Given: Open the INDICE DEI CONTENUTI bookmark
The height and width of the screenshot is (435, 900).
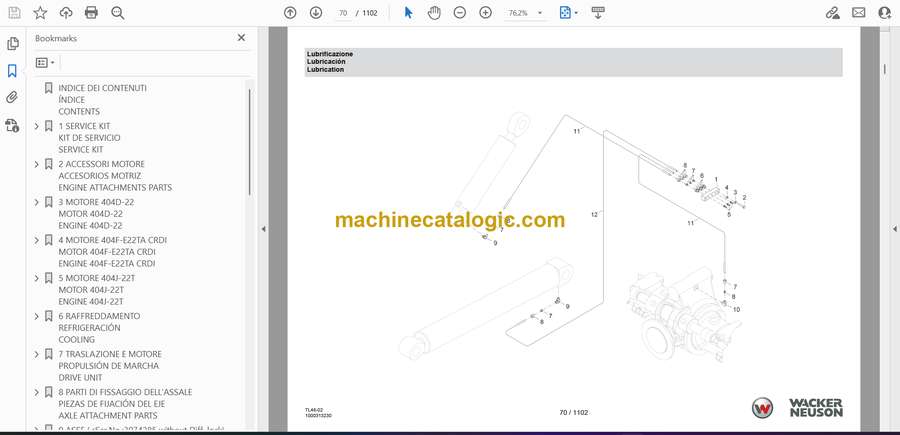Looking at the screenshot, I should [x=102, y=88].
